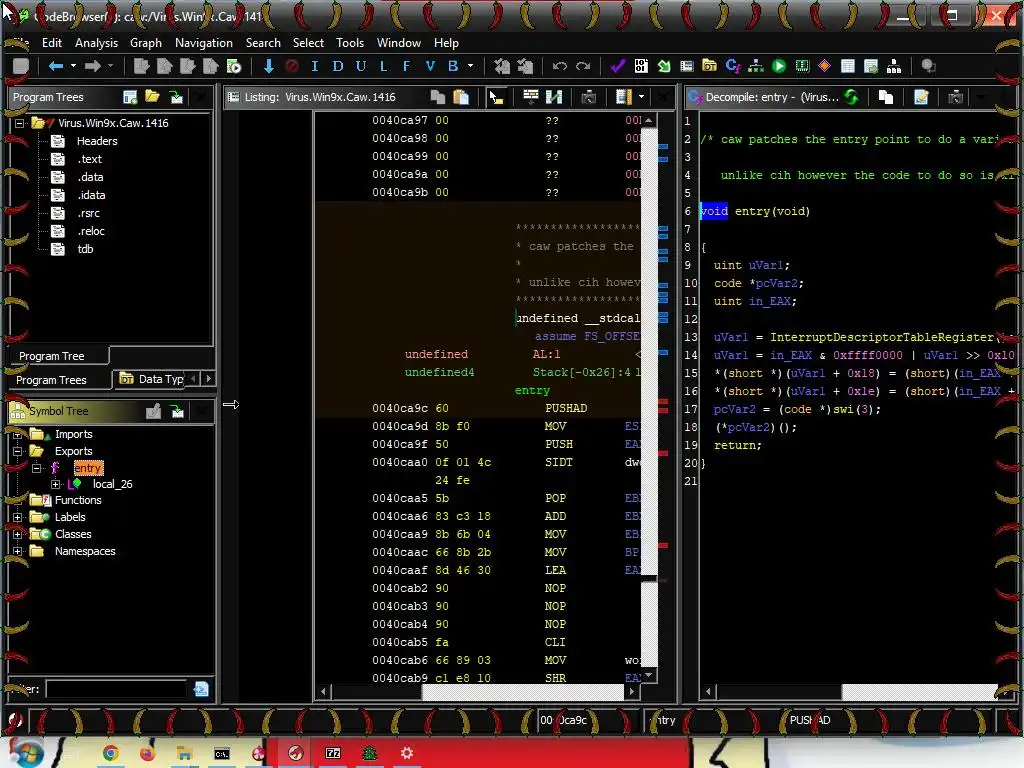Click the 'B' next bookmark icon
Viewport: 1024px width, 768px height.
(453, 66)
